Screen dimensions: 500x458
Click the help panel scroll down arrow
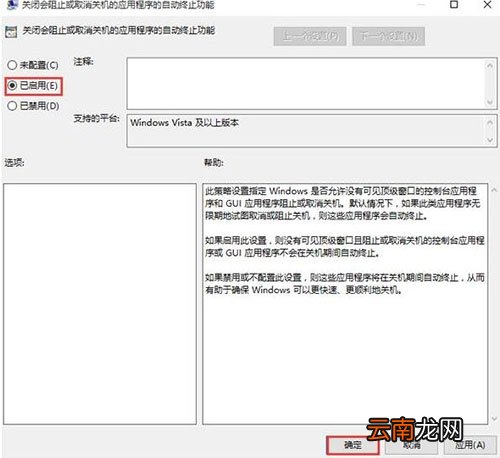click(x=494, y=418)
